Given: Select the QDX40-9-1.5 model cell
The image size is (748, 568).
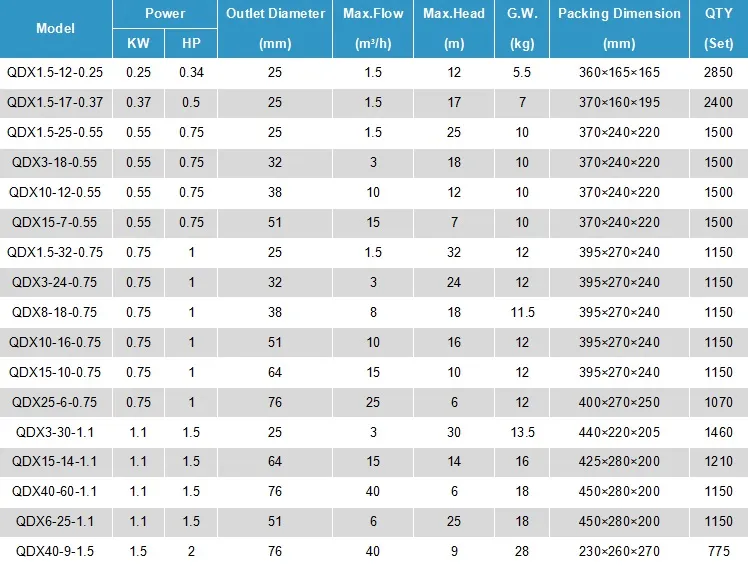Looking at the screenshot, I should [x=55, y=551].
